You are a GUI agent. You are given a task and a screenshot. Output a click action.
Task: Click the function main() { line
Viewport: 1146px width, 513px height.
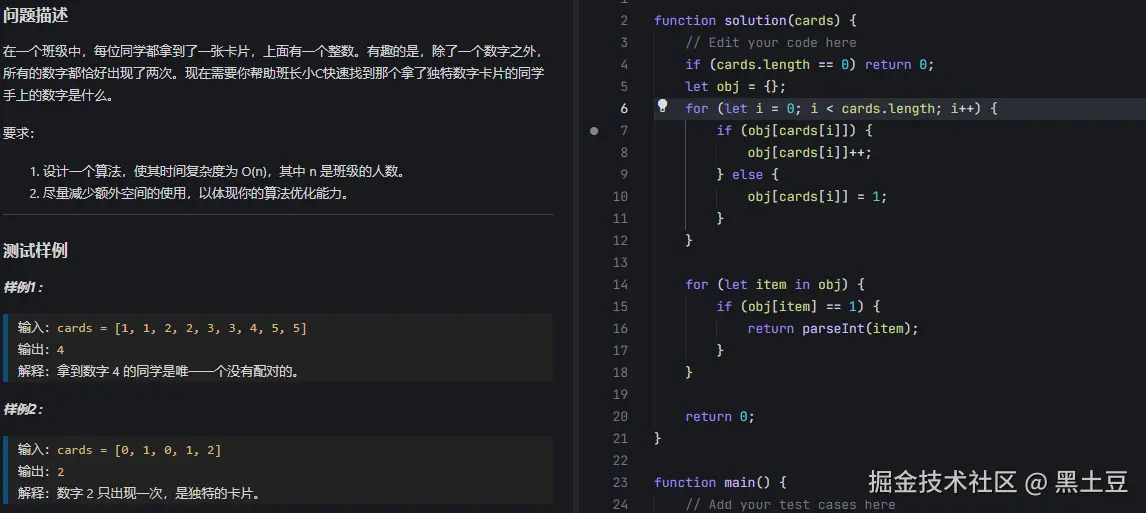(x=720, y=482)
